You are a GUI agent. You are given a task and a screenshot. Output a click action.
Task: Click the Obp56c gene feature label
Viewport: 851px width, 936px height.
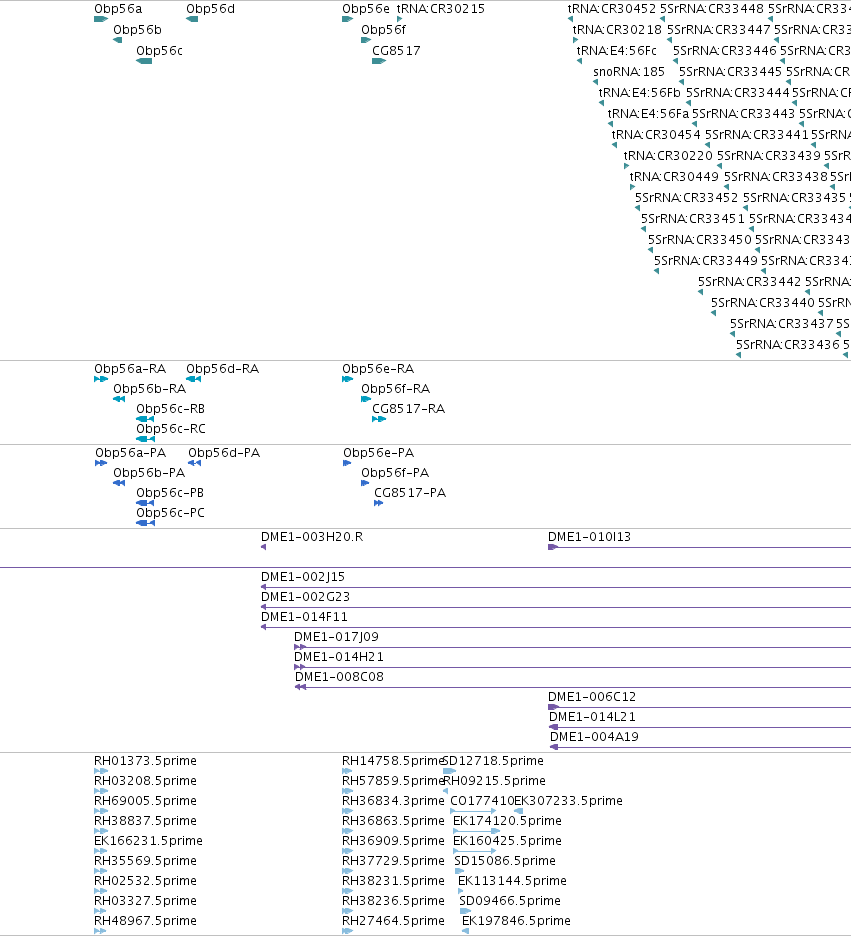[x=159, y=51]
